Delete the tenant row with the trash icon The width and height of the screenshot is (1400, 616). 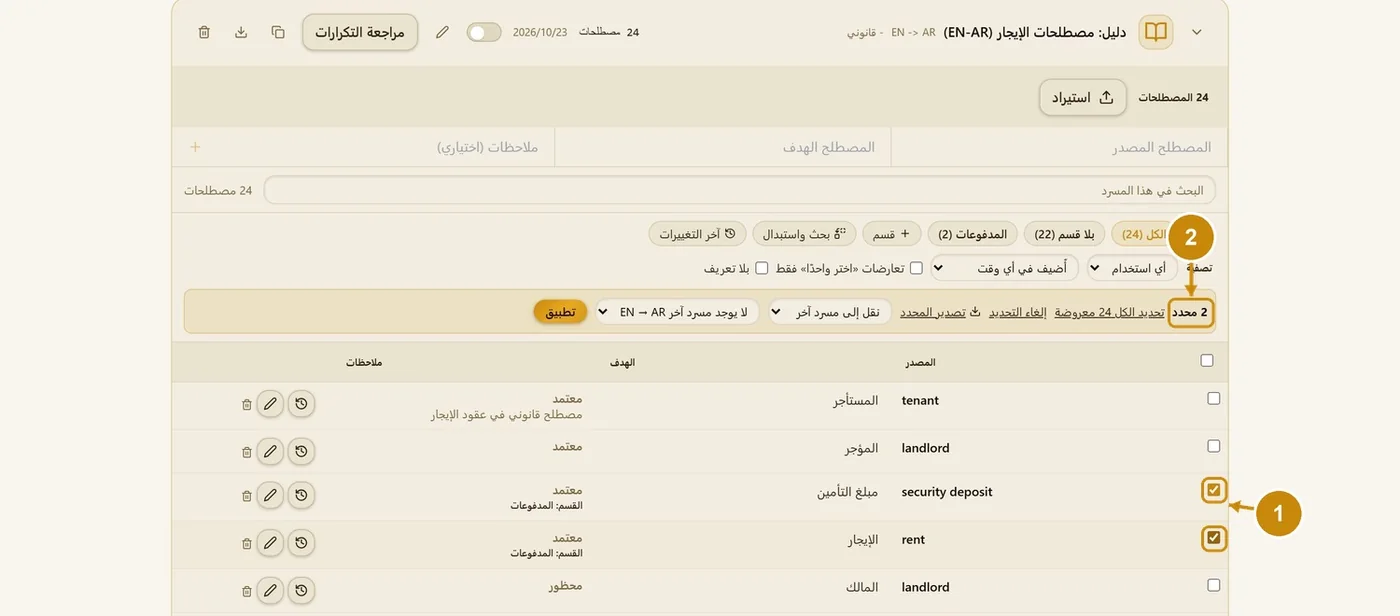247,405
